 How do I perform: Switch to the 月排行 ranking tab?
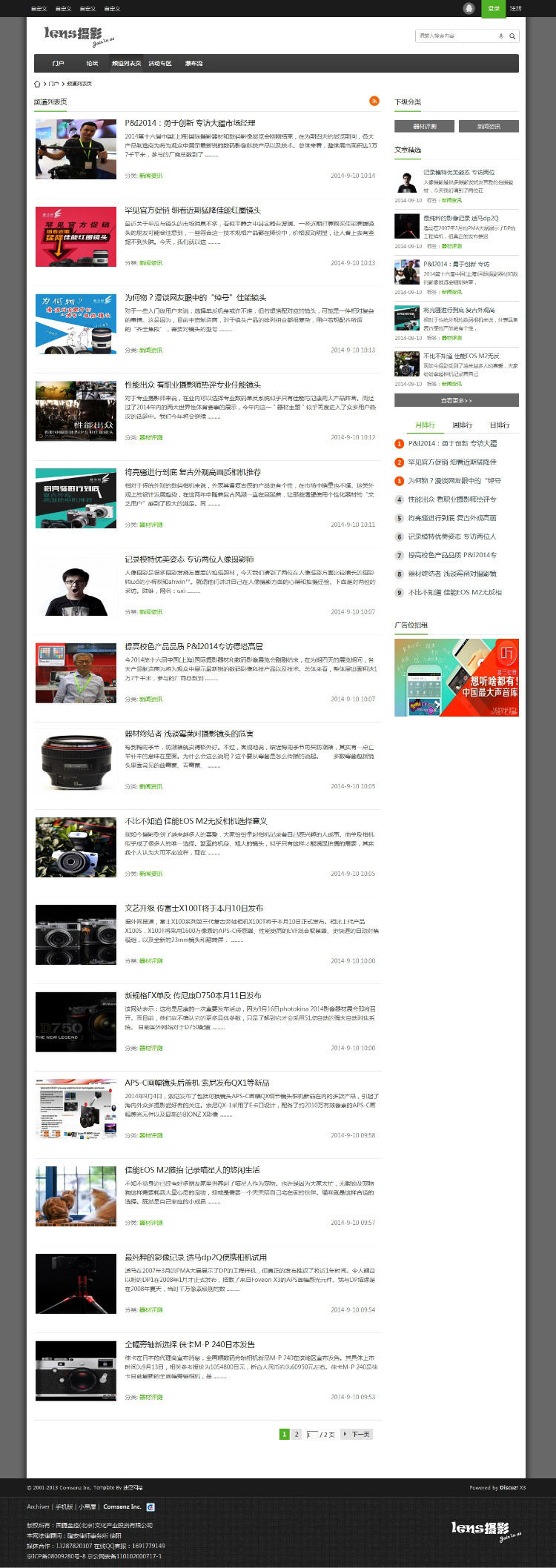(425, 425)
